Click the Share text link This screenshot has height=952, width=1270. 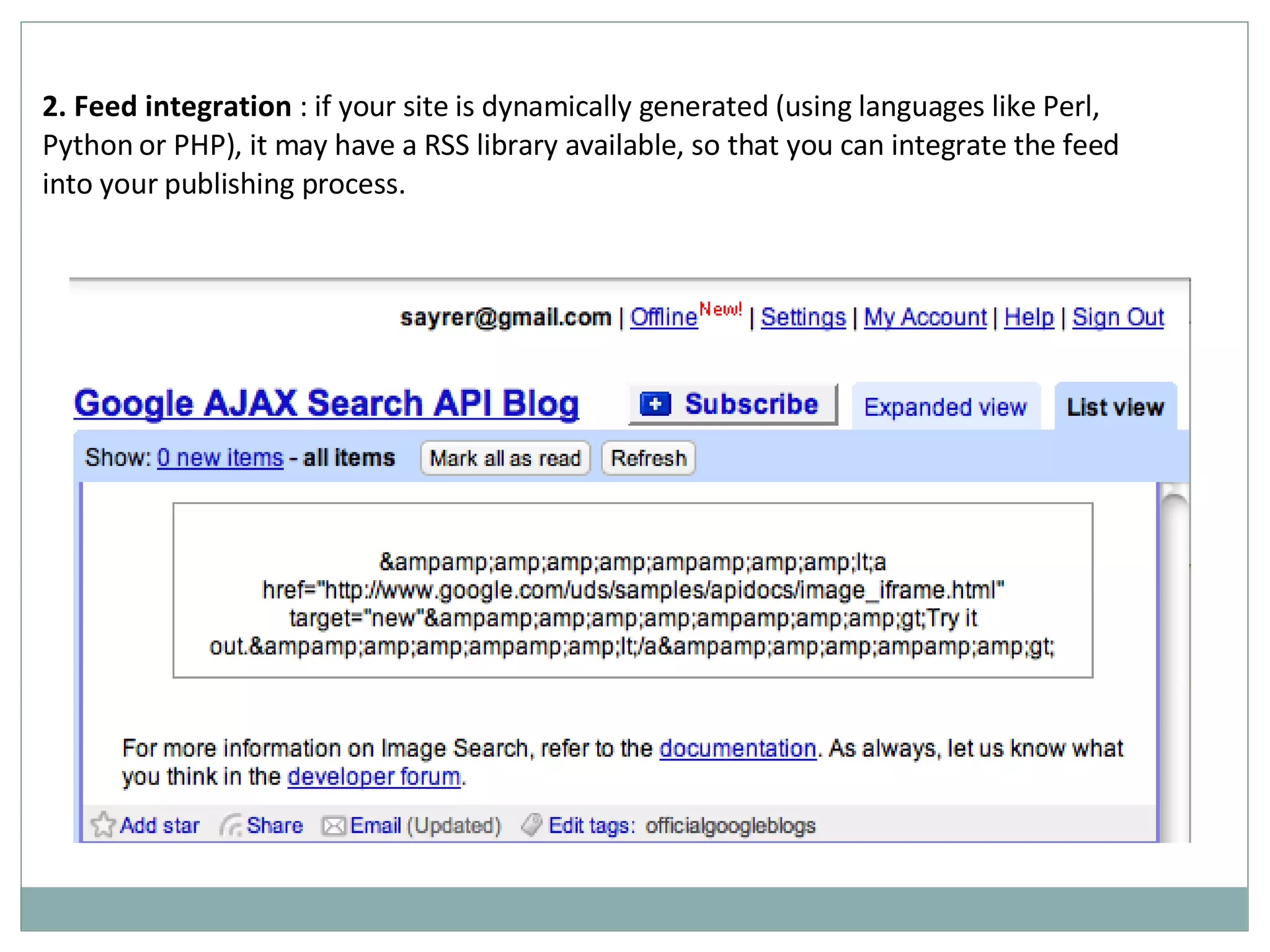tap(275, 826)
